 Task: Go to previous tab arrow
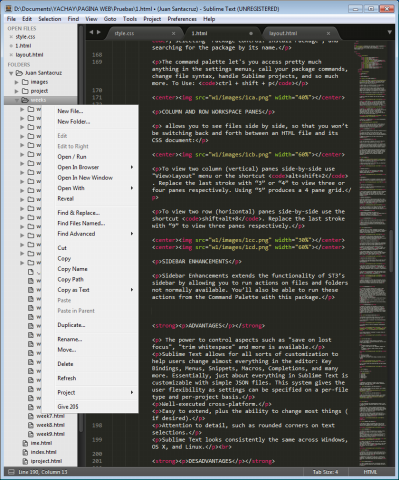tap(91, 32)
